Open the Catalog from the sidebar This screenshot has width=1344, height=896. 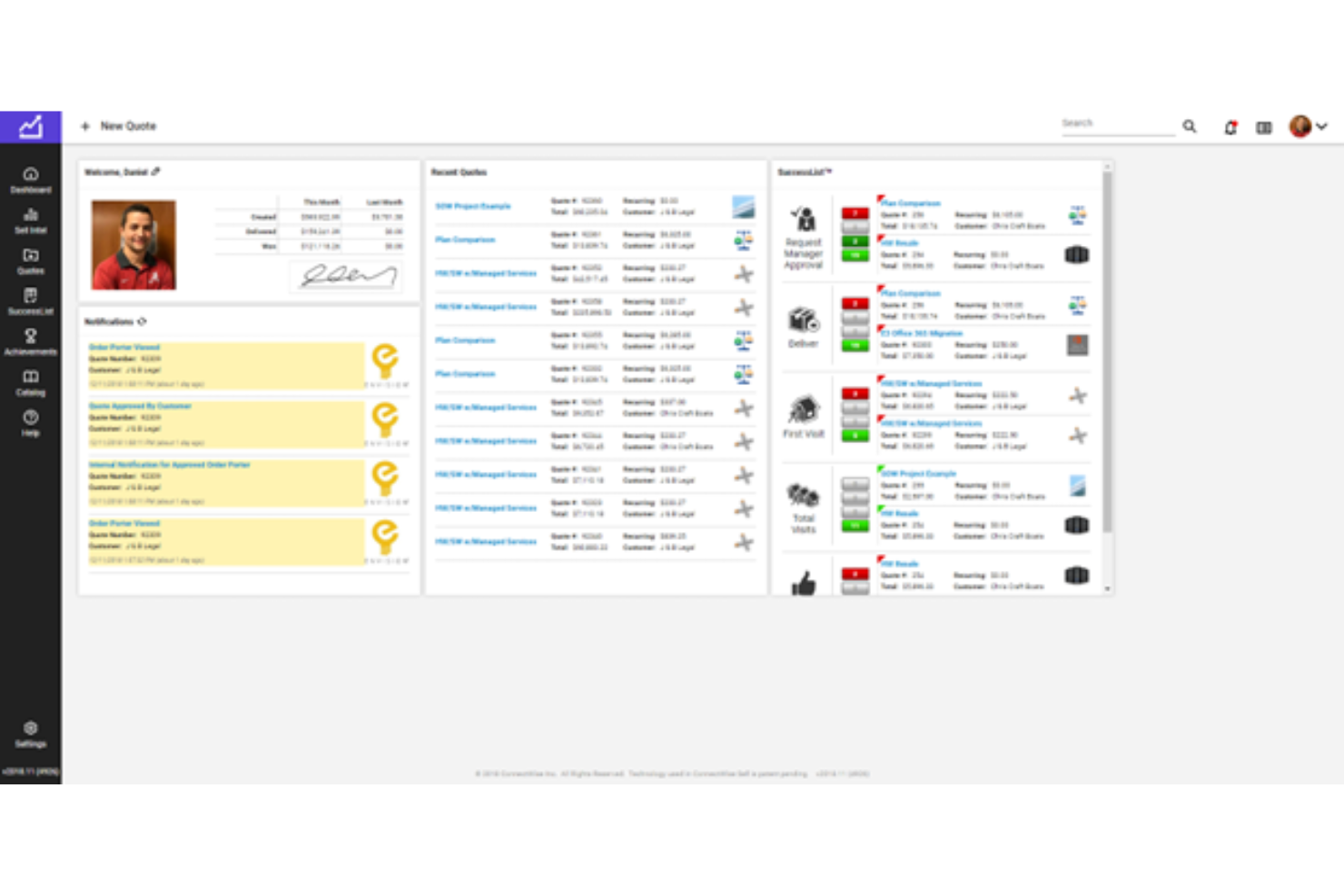pos(31,382)
